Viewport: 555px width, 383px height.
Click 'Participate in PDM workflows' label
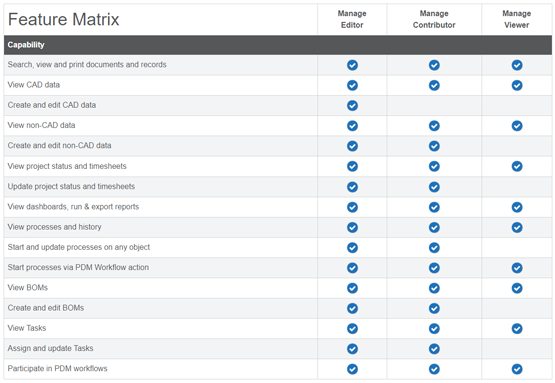(57, 368)
